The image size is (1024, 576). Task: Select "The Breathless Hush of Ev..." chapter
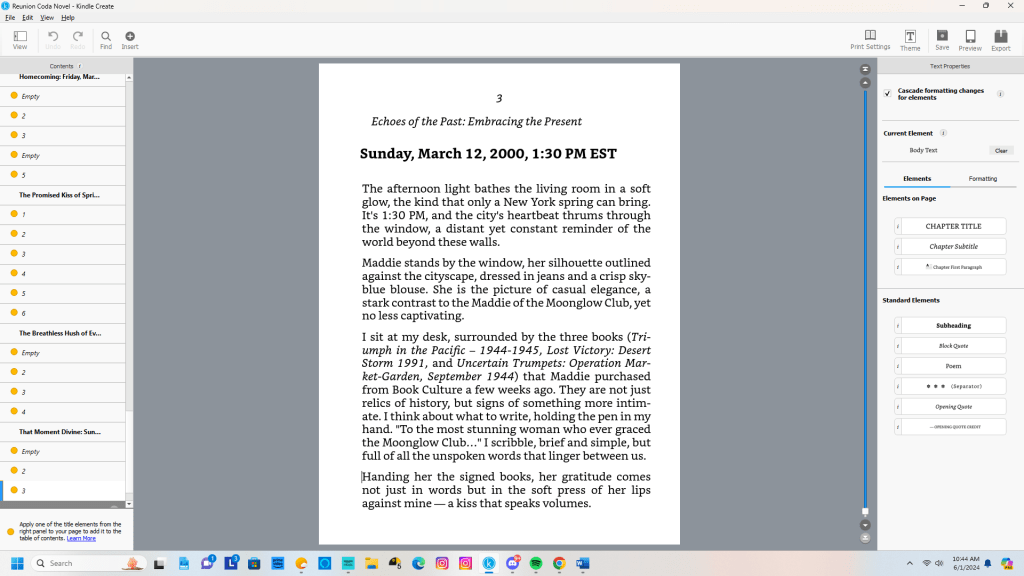tap(59, 333)
